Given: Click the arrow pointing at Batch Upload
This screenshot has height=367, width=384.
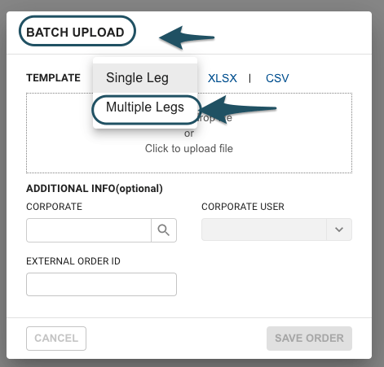Looking at the screenshot, I should [x=187, y=37].
